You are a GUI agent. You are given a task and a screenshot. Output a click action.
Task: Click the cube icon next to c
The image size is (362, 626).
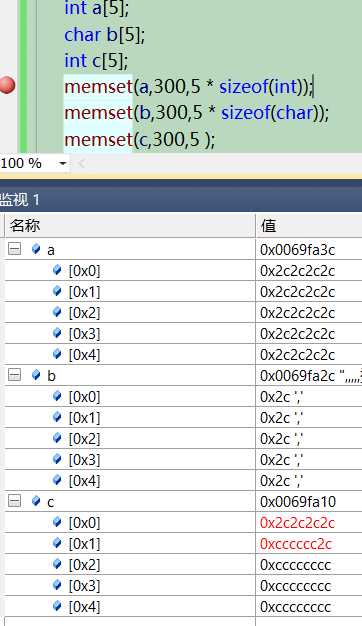(36, 500)
